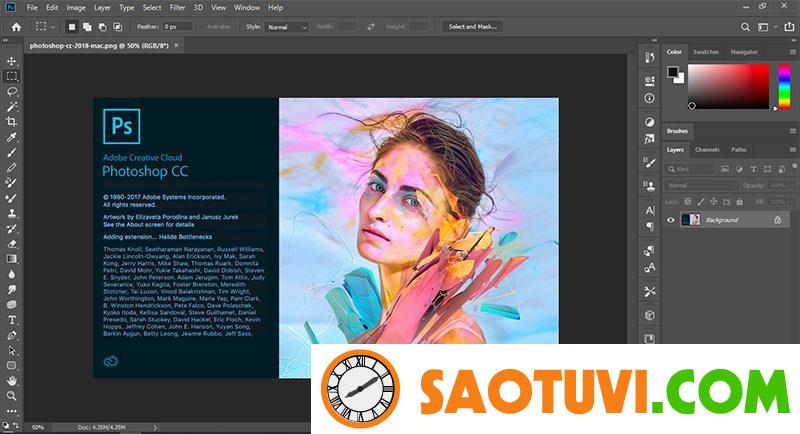Image resolution: width=800 pixels, height=434 pixels.
Task: Open the Paragraph panel icon
Action: click(649, 226)
